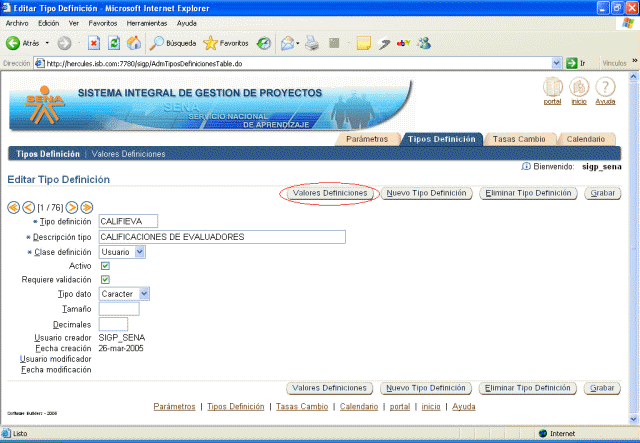Click the Decimales input field
Screen dimensions: 640x443
pos(113,324)
